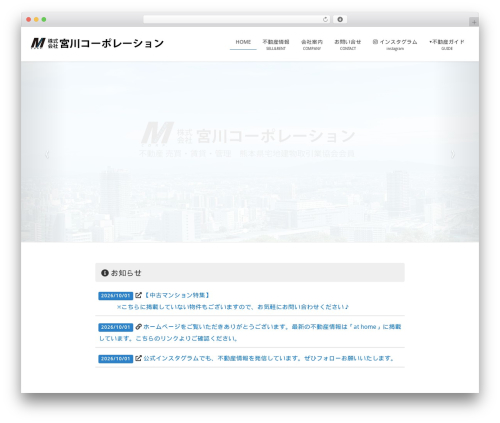Open new tab with plus button
This screenshot has height=423, width=500.
(x=474, y=22)
